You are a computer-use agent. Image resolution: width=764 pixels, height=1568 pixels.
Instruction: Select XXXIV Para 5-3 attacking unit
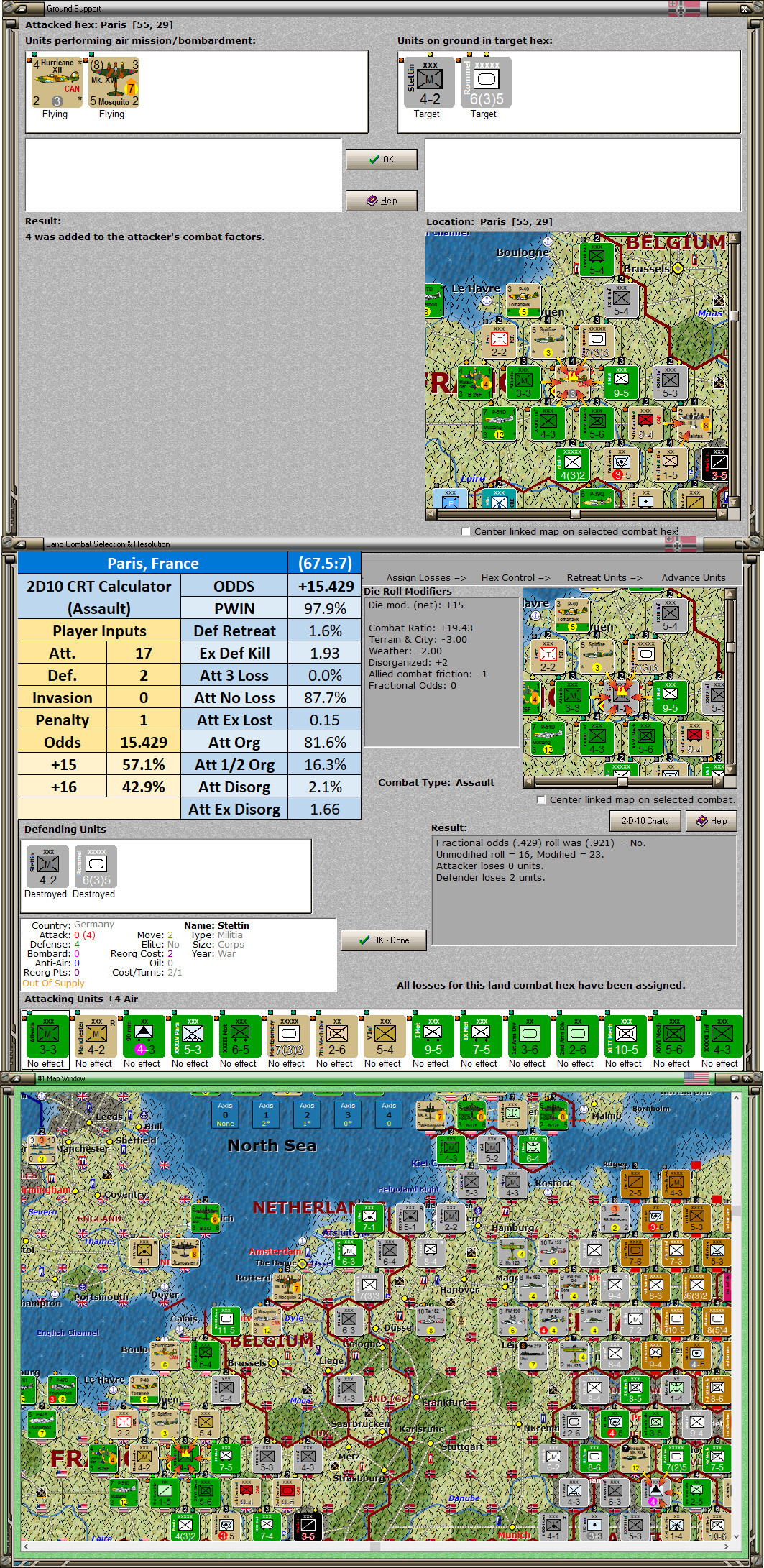tap(193, 1036)
